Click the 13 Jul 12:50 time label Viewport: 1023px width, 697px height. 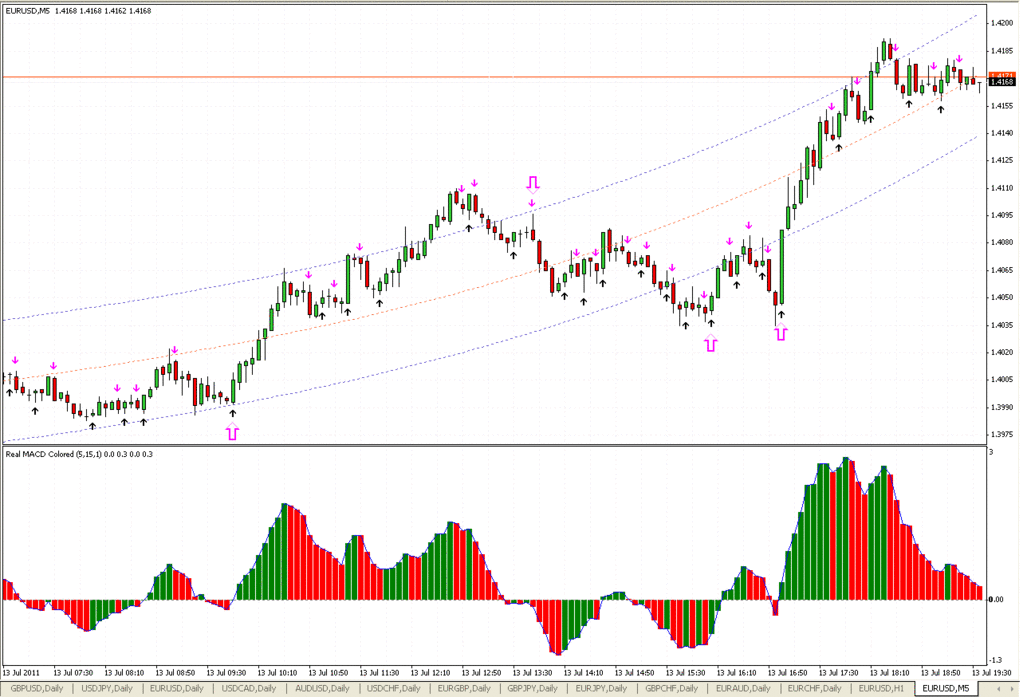coord(481,673)
